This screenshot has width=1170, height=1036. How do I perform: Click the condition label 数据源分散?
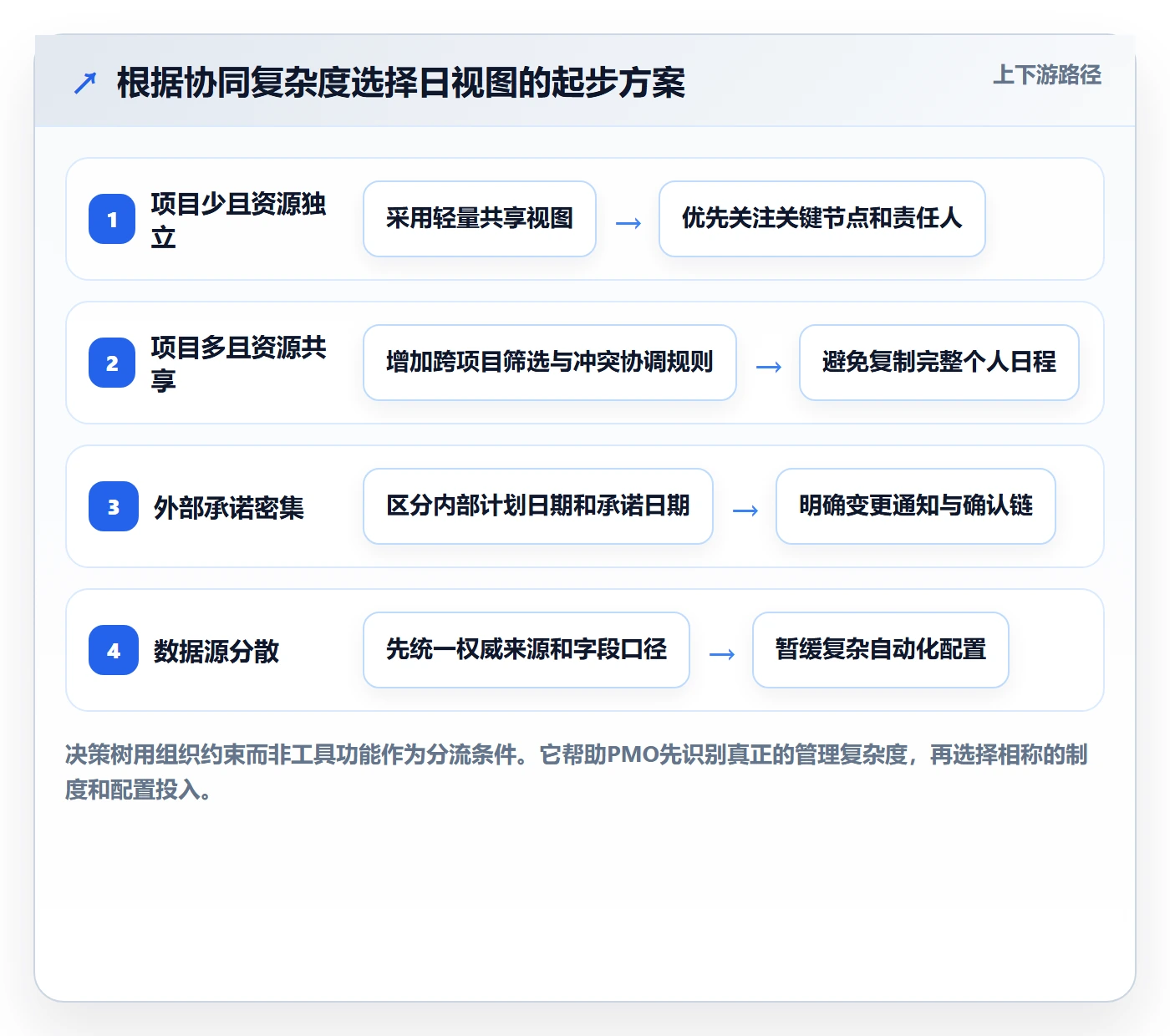coord(216,651)
